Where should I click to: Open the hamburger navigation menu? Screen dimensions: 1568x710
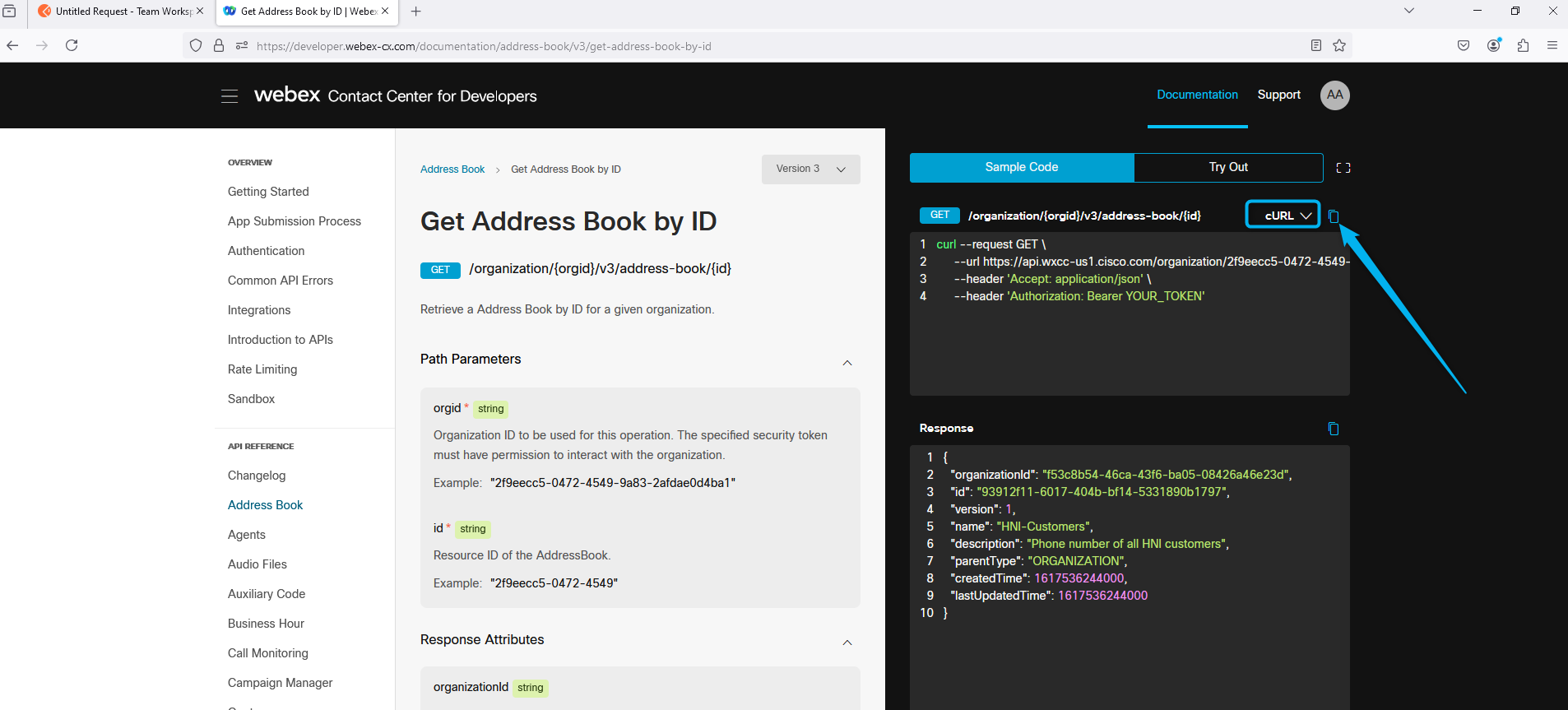(x=230, y=96)
